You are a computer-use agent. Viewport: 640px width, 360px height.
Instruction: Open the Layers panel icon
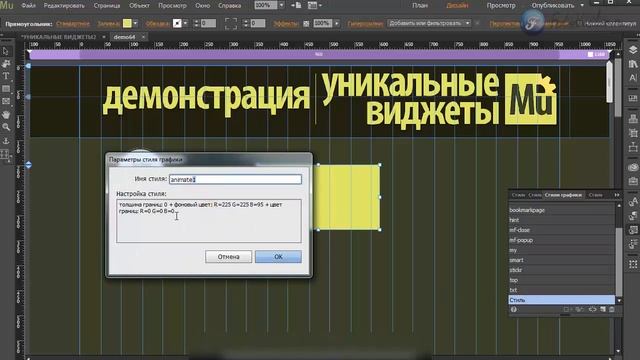pos(633,50)
